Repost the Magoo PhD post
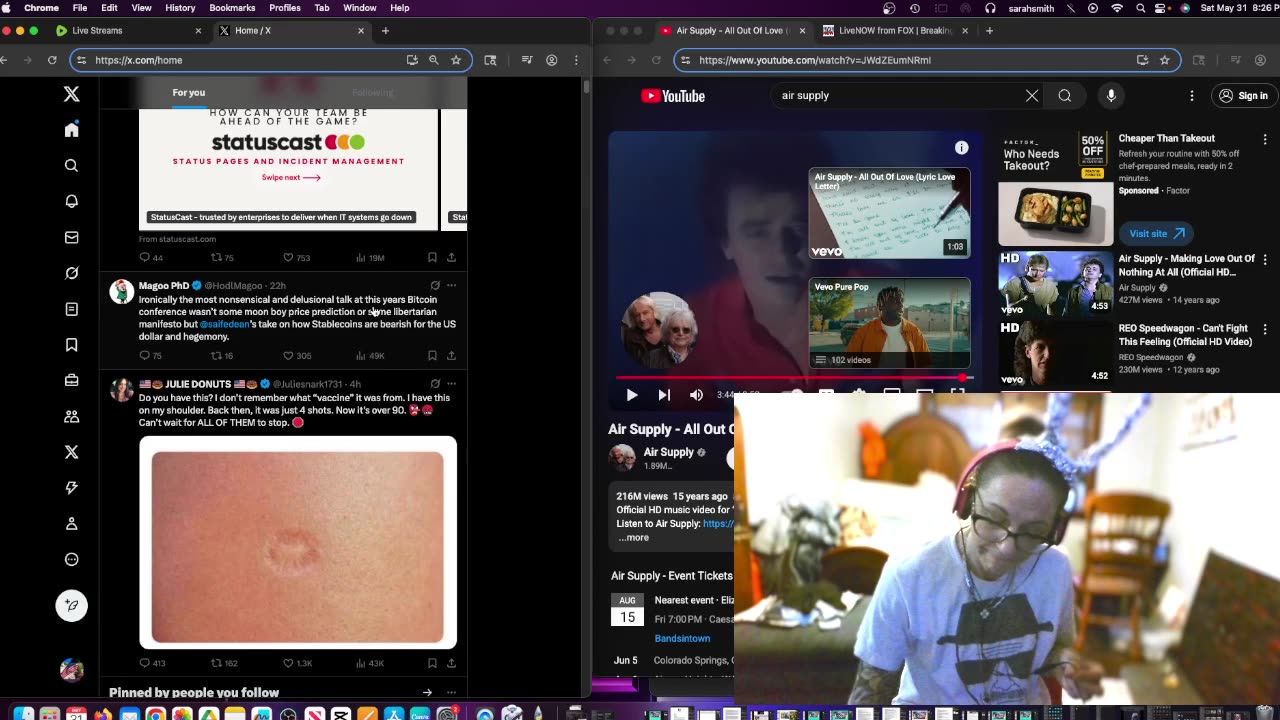Viewport: 1280px width, 720px height. tap(221, 356)
